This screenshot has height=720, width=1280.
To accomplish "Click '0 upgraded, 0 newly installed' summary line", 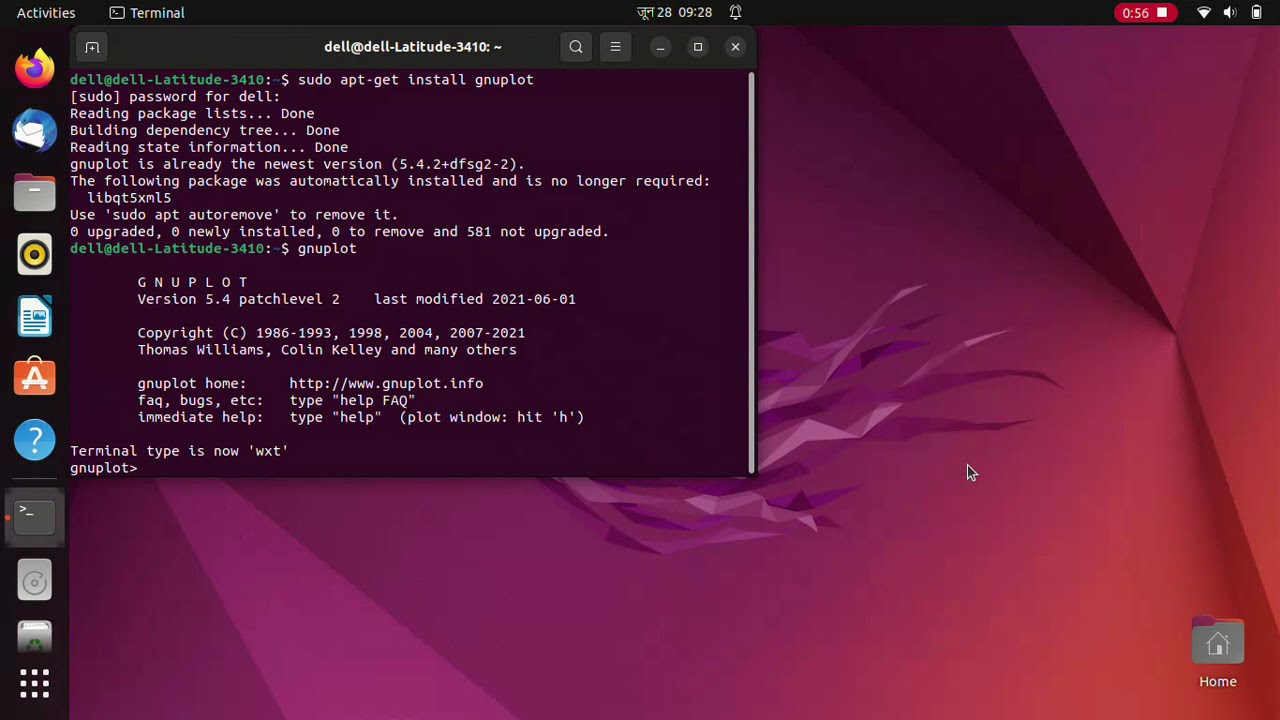I will pyautogui.click(x=339, y=232).
